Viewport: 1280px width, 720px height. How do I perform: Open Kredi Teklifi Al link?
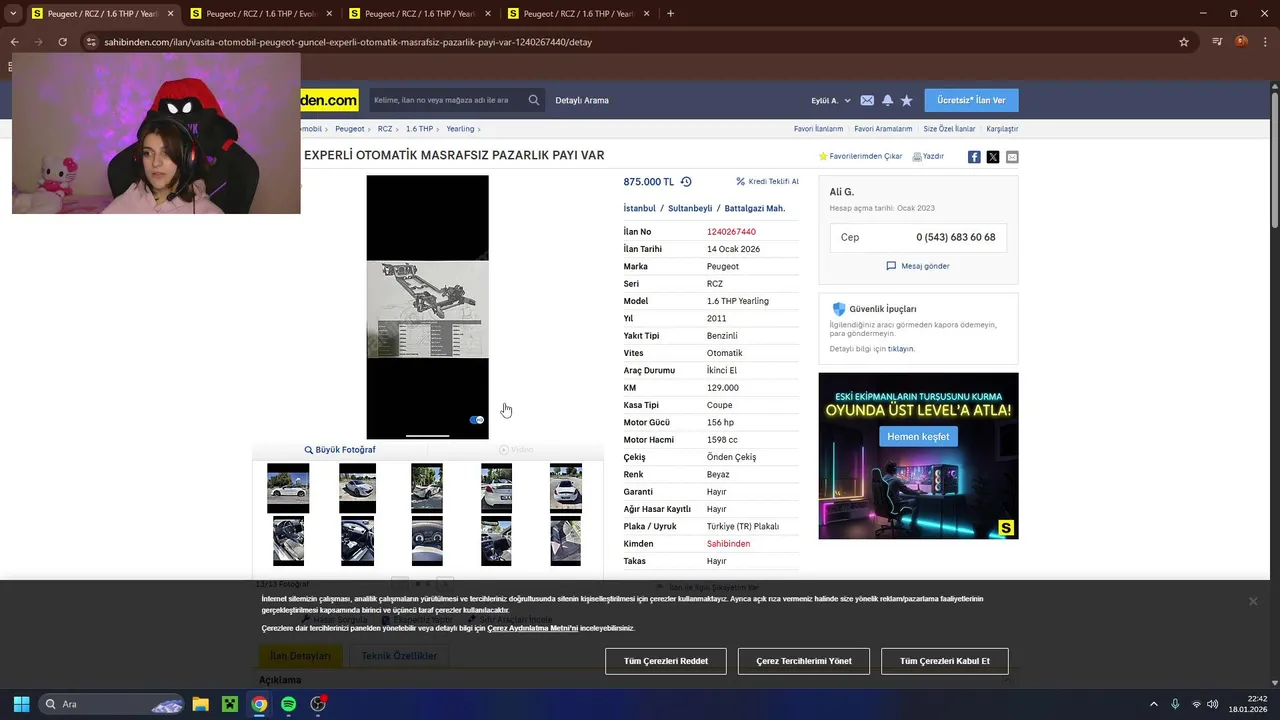[767, 182]
